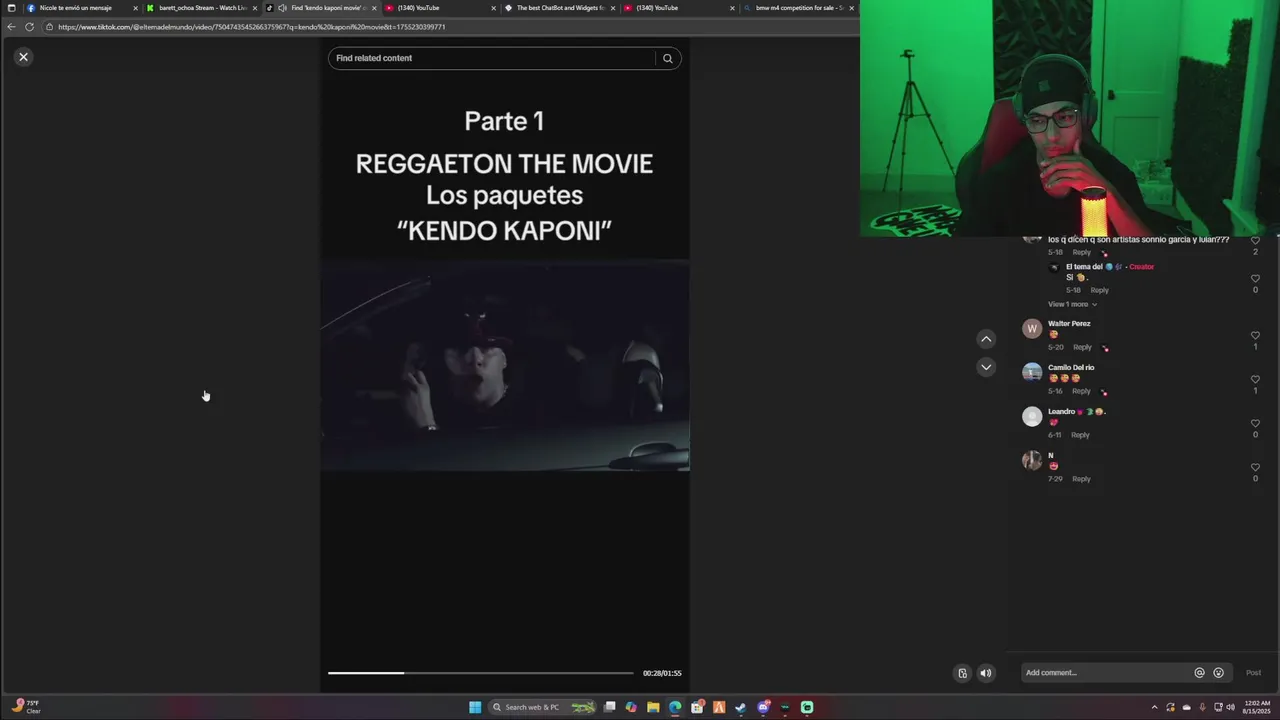Toggle the auto-scroll icon beside volume button
This screenshot has height=720, width=1280.
click(962, 673)
